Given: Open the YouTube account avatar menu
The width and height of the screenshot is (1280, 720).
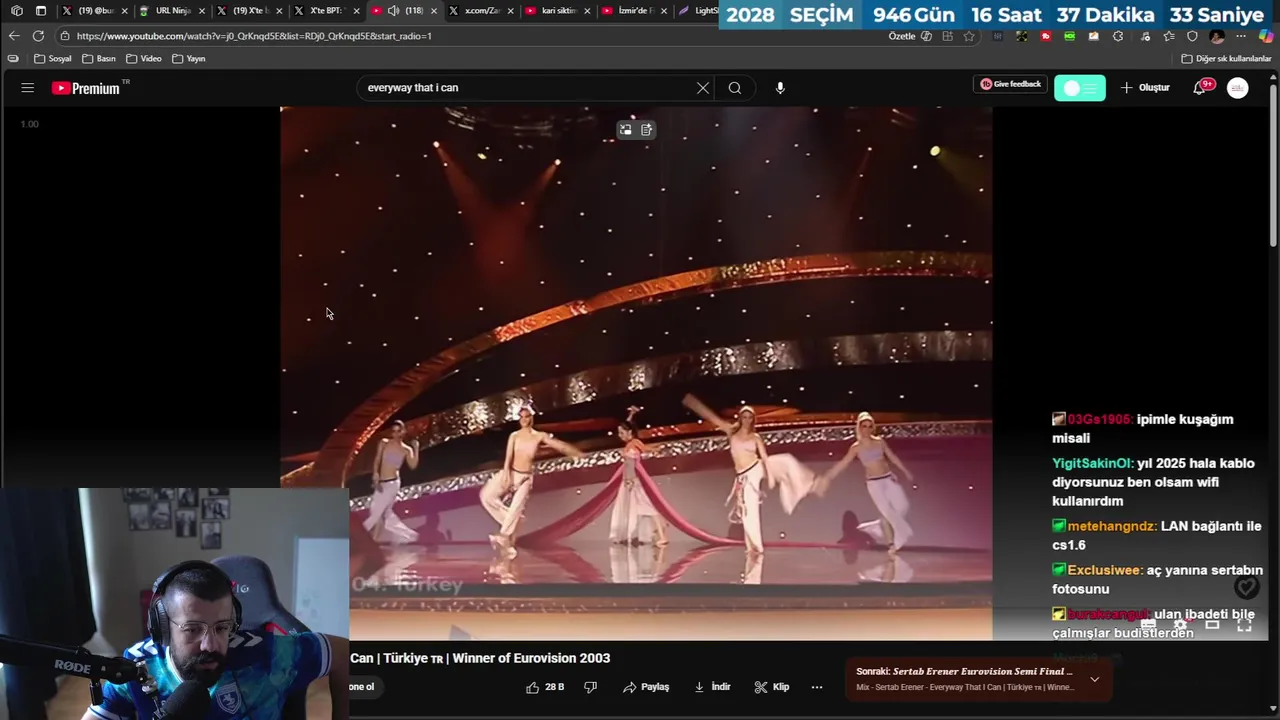Looking at the screenshot, I should click(x=1238, y=88).
